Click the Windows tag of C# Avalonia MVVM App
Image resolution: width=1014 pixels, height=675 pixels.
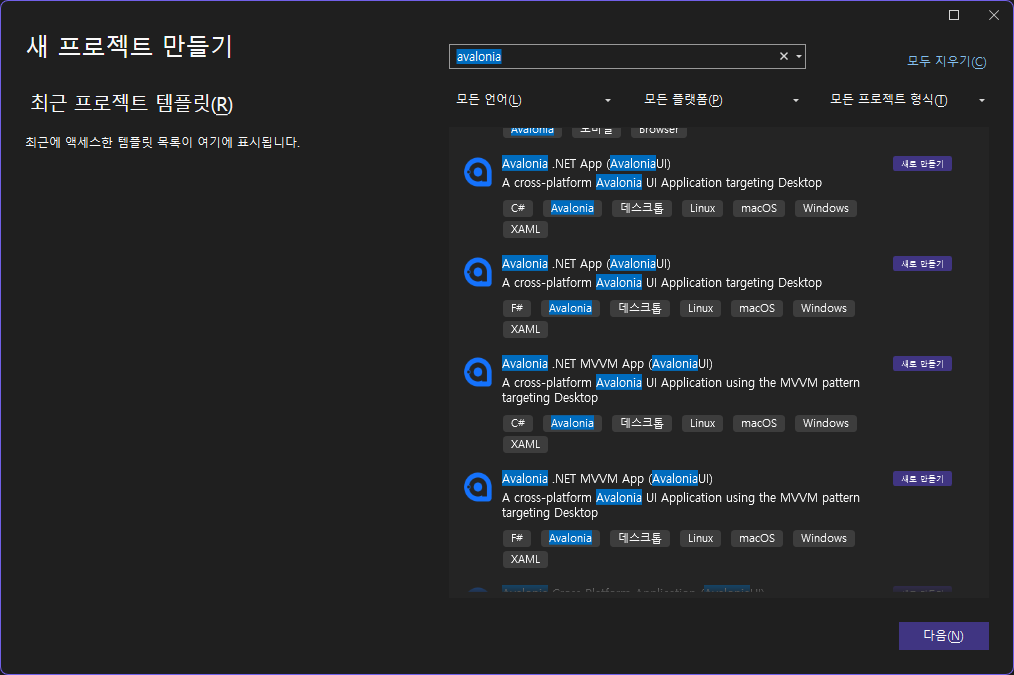click(x=826, y=423)
